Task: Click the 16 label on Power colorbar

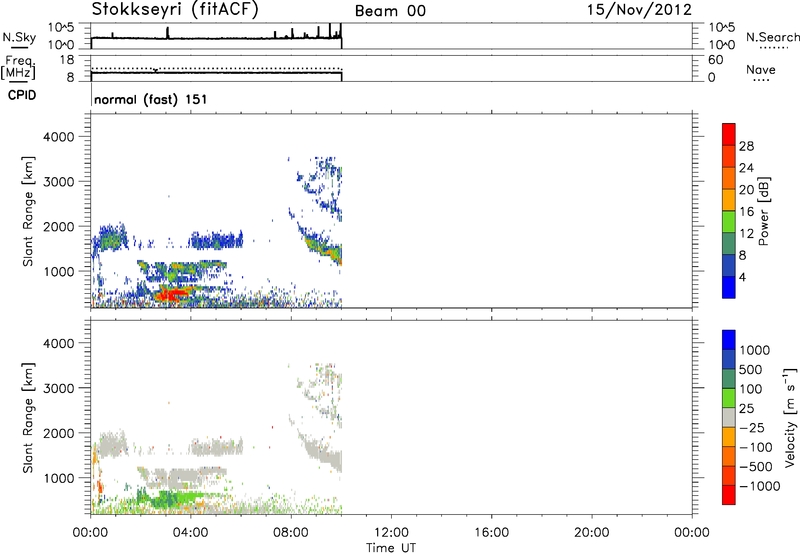Action: (x=746, y=212)
